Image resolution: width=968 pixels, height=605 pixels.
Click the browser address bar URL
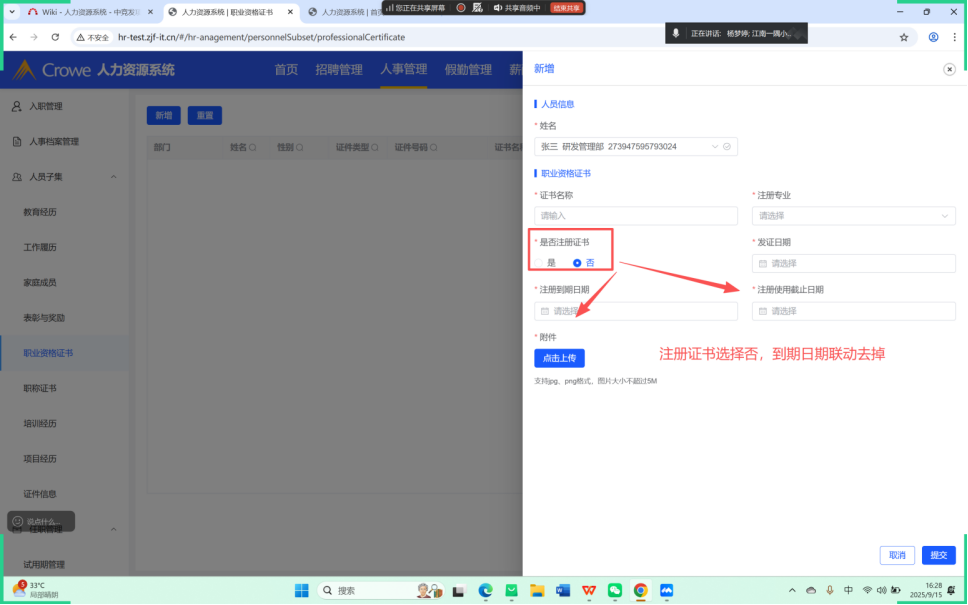261,38
